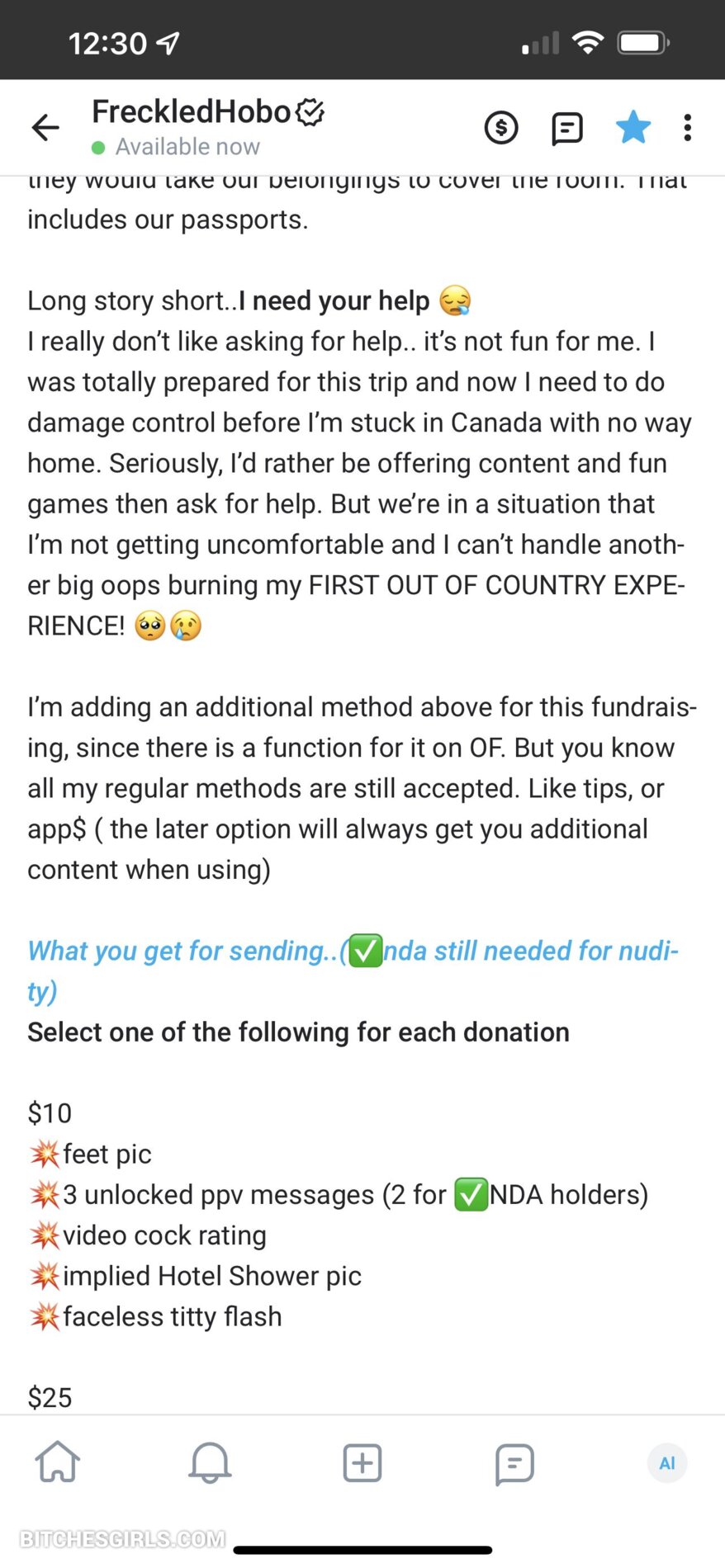Open the three-dot more options menu
Image resolution: width=725 pixels, height=1568 pixels.
[687, 128]
